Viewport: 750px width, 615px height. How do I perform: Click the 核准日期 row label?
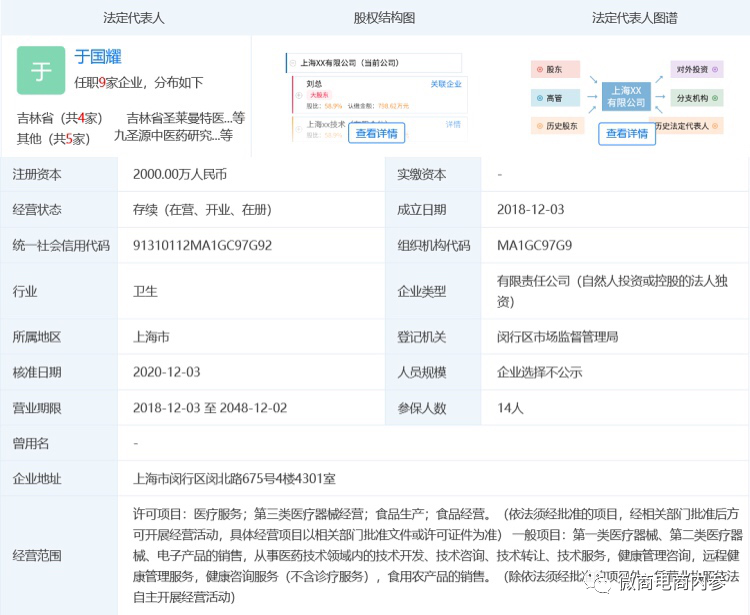37,372
